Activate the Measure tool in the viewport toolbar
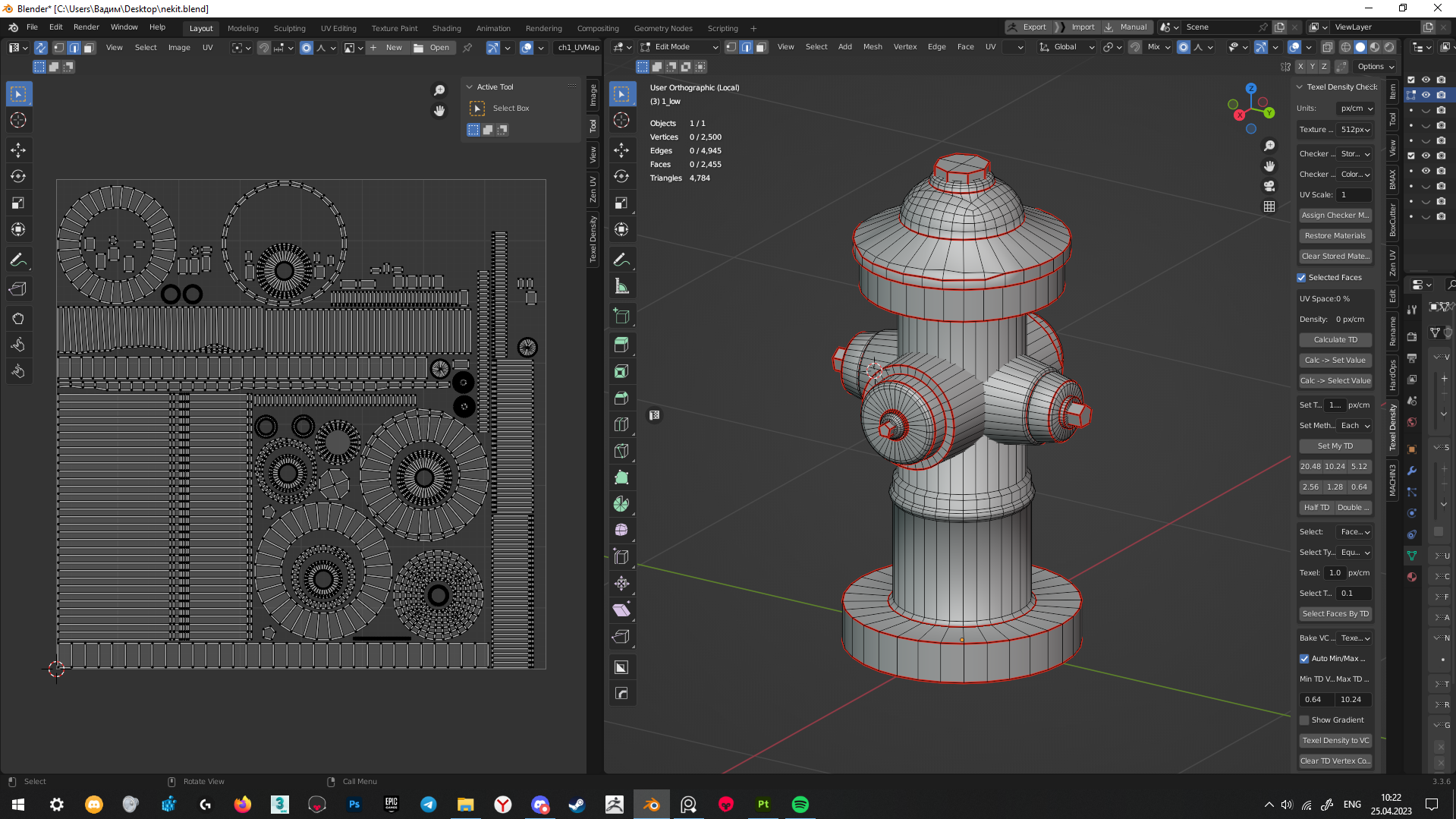This screenshot has height=819, width=1456. click(x=622, y=286)
